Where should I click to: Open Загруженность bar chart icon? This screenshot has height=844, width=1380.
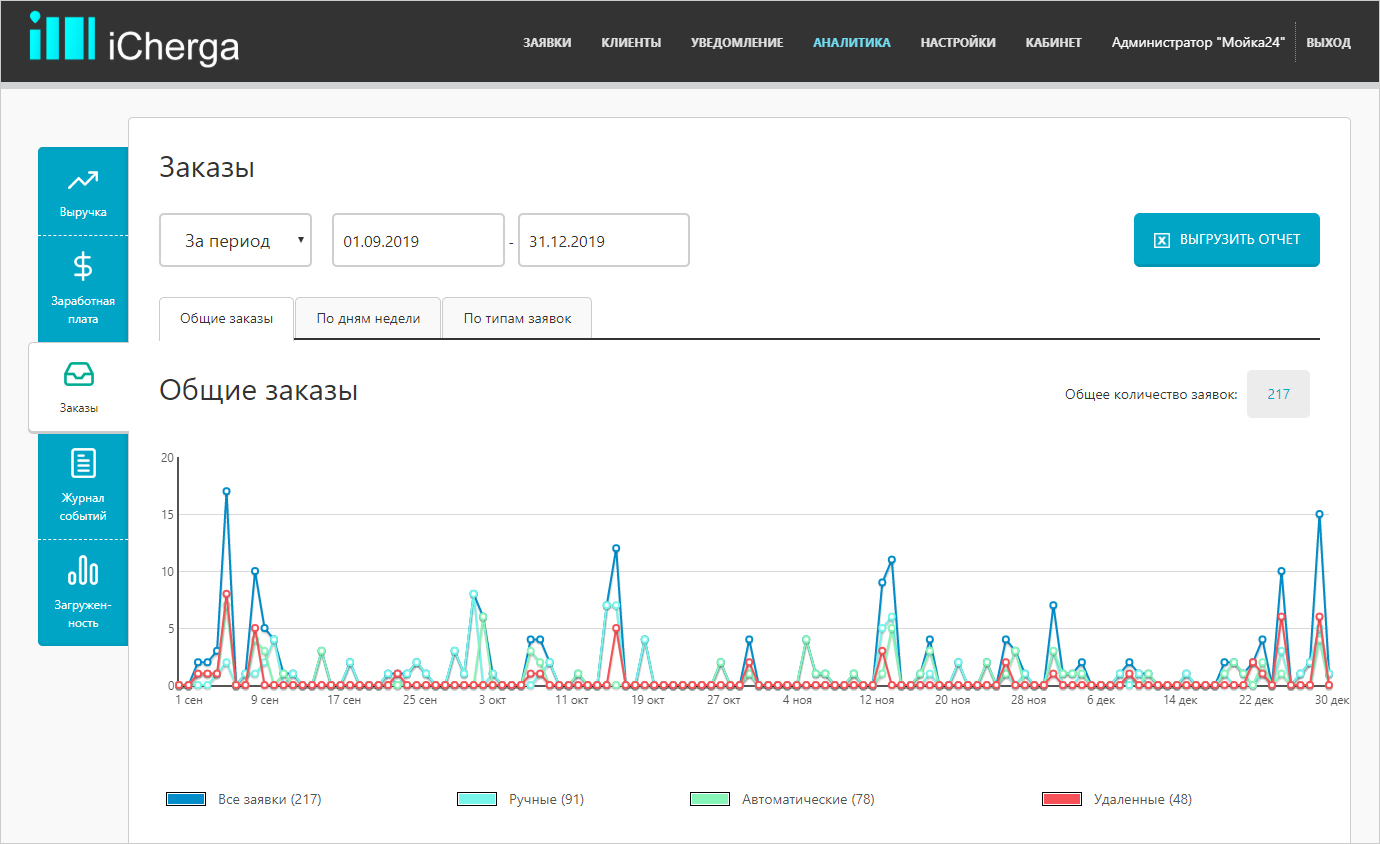[83, 570]
